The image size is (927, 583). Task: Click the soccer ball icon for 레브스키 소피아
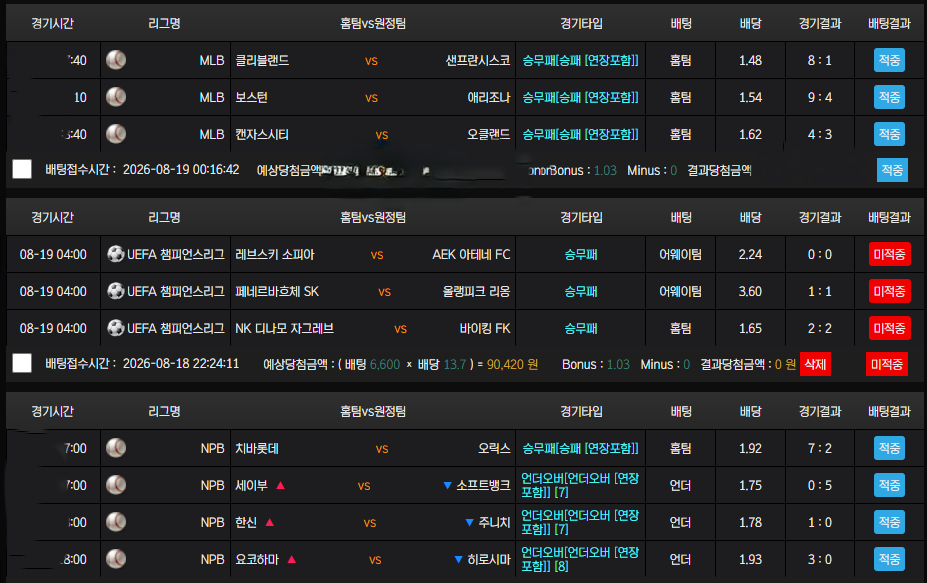[116, 254]
